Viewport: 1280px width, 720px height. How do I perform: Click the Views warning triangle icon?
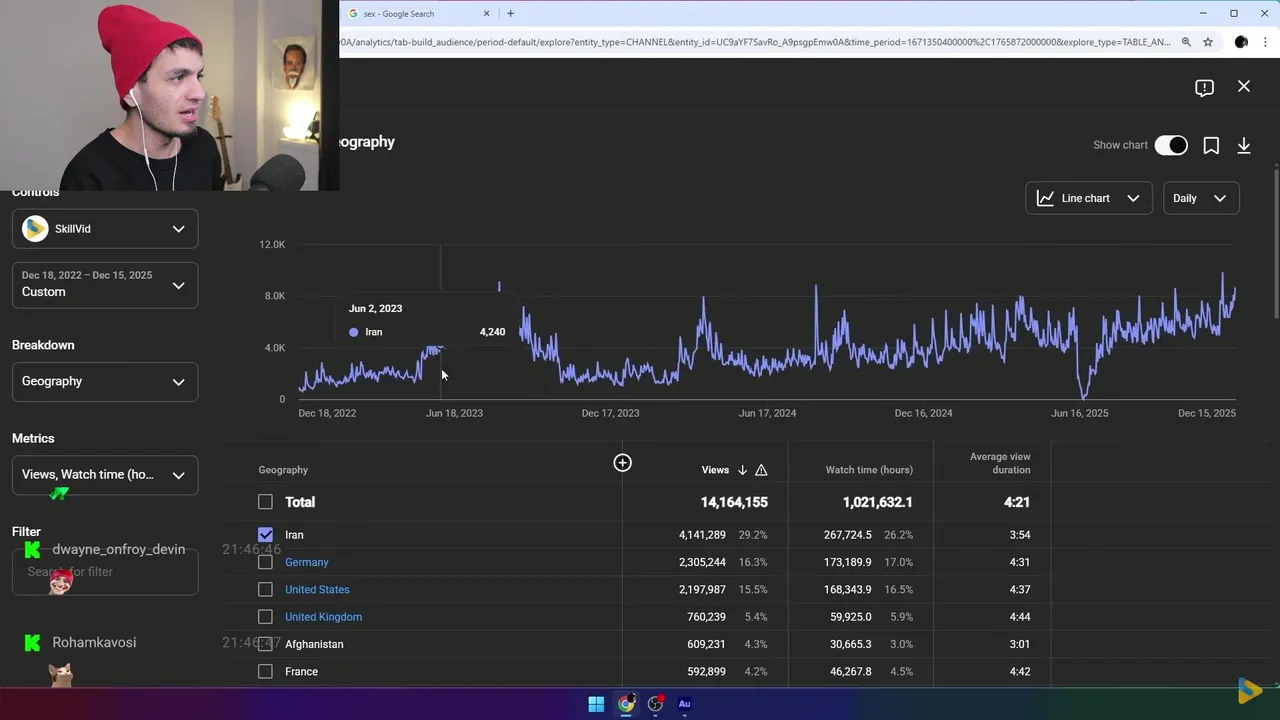pos(761,470)
